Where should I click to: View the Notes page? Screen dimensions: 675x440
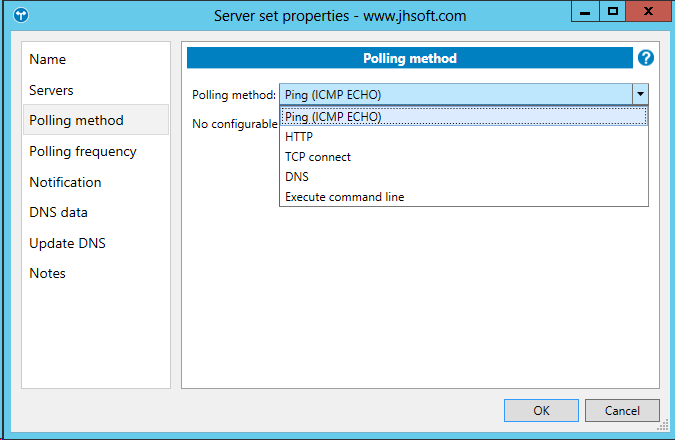[47, 273]
